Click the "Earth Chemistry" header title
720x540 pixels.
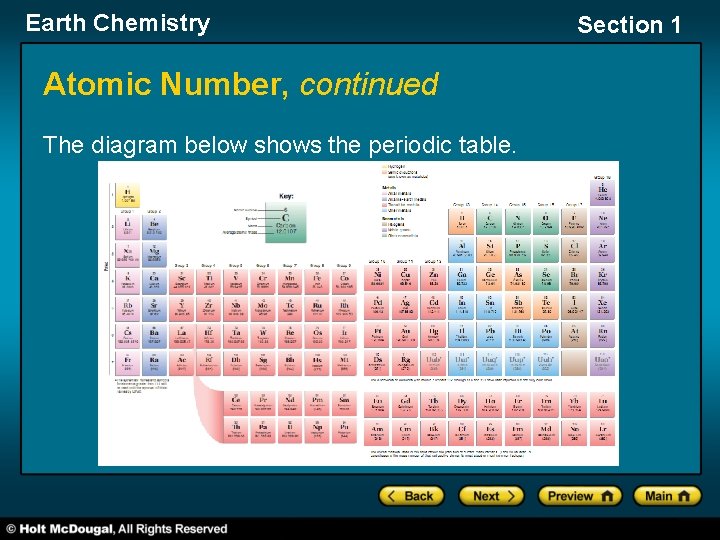click(x=118, y=23)
